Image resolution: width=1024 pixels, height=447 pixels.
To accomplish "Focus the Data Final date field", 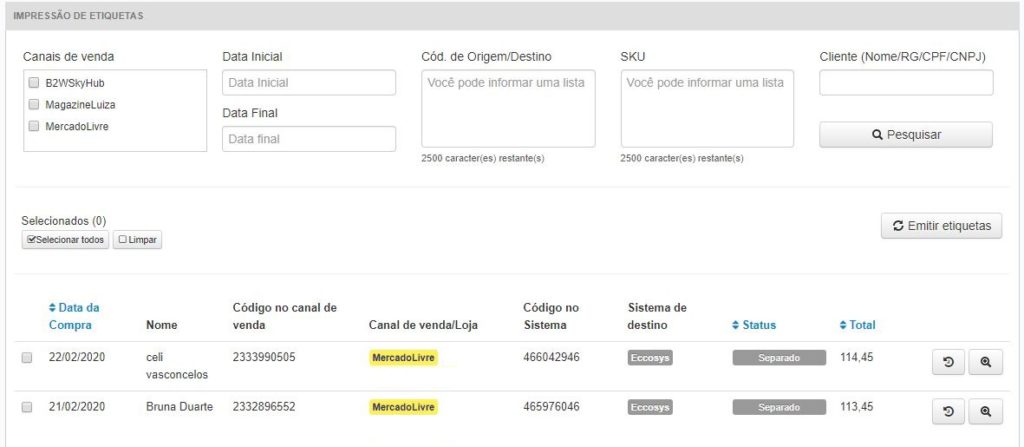I will point(309,139).
